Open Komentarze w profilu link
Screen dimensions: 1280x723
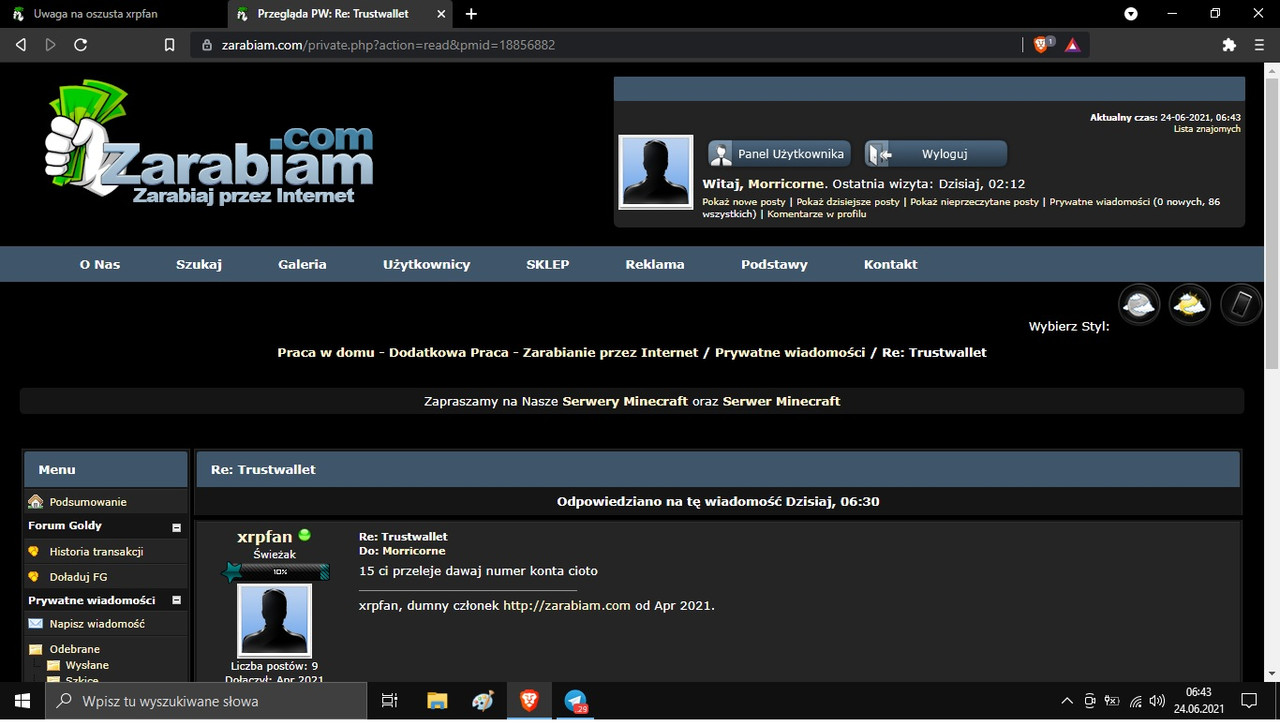point(816,214)
